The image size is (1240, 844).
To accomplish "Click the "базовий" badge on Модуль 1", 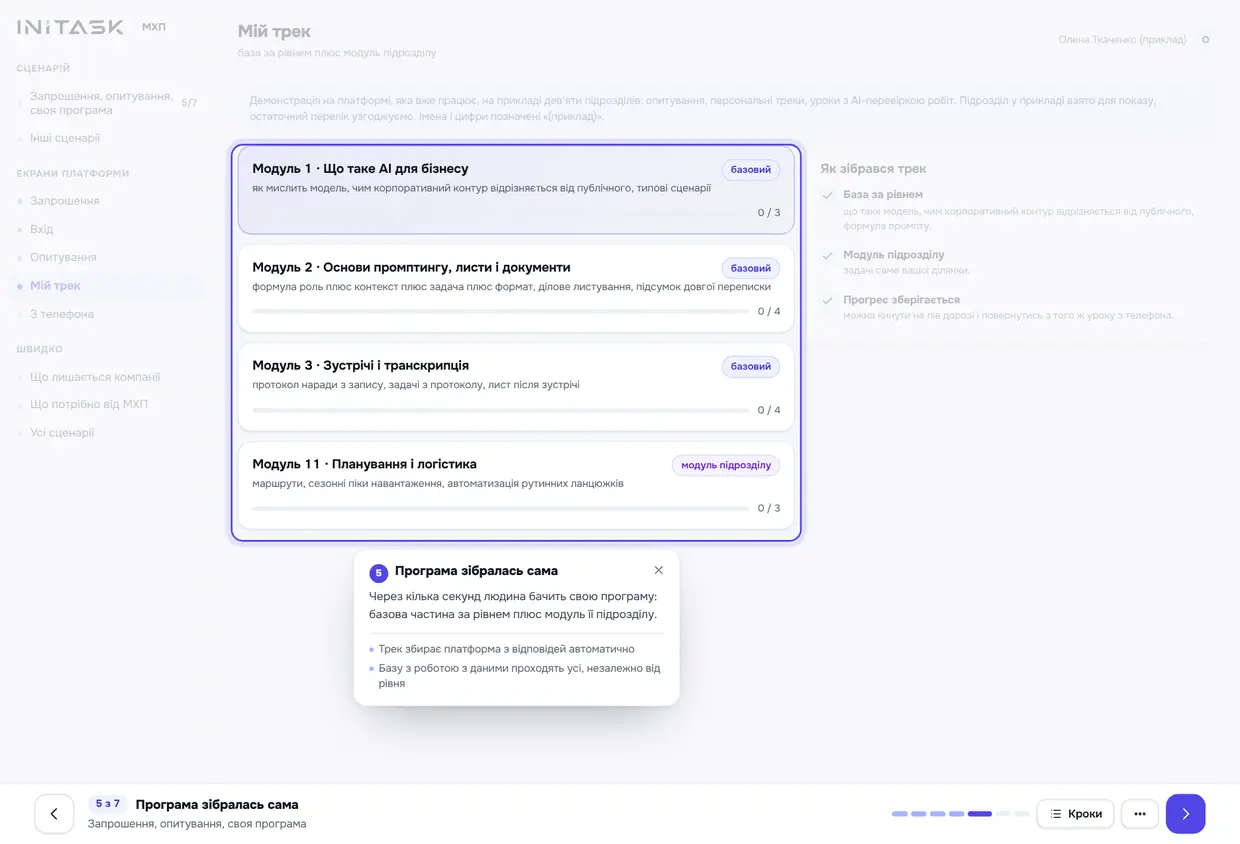I will [751, 170].
